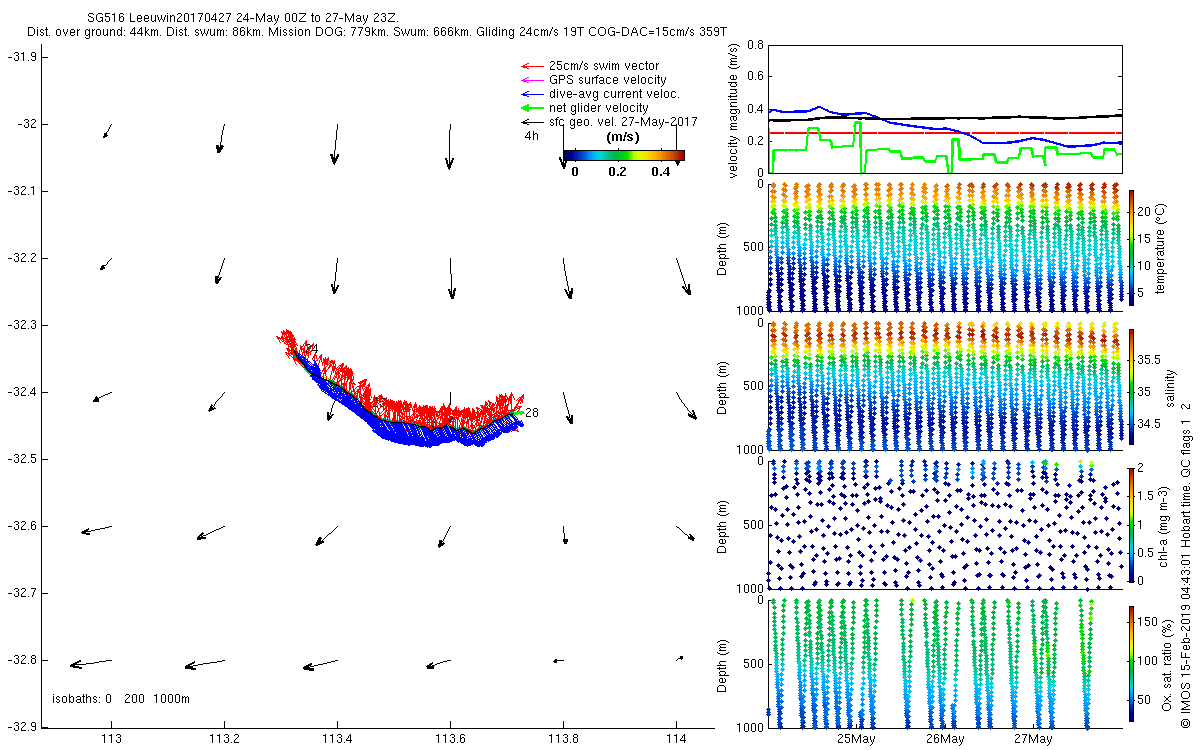Click the green track endpoint marker labeled 28
The image size is (1200, 750).
tap(517, 411)
